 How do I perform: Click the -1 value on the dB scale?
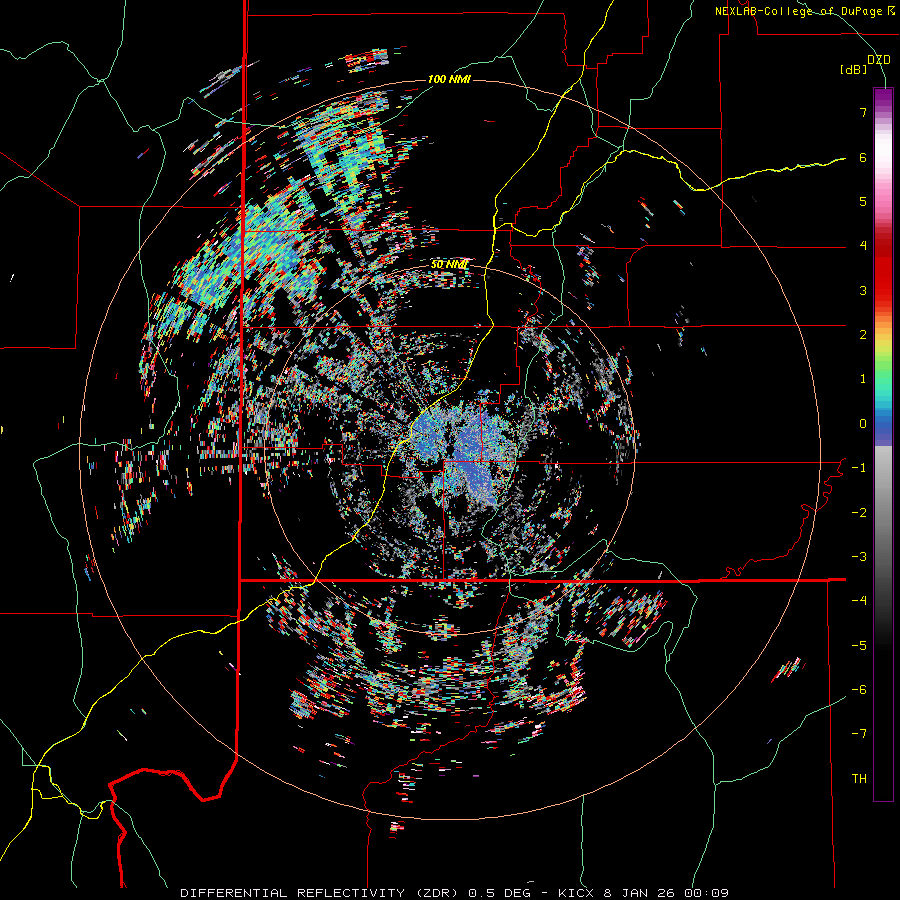tap(859, 468)
